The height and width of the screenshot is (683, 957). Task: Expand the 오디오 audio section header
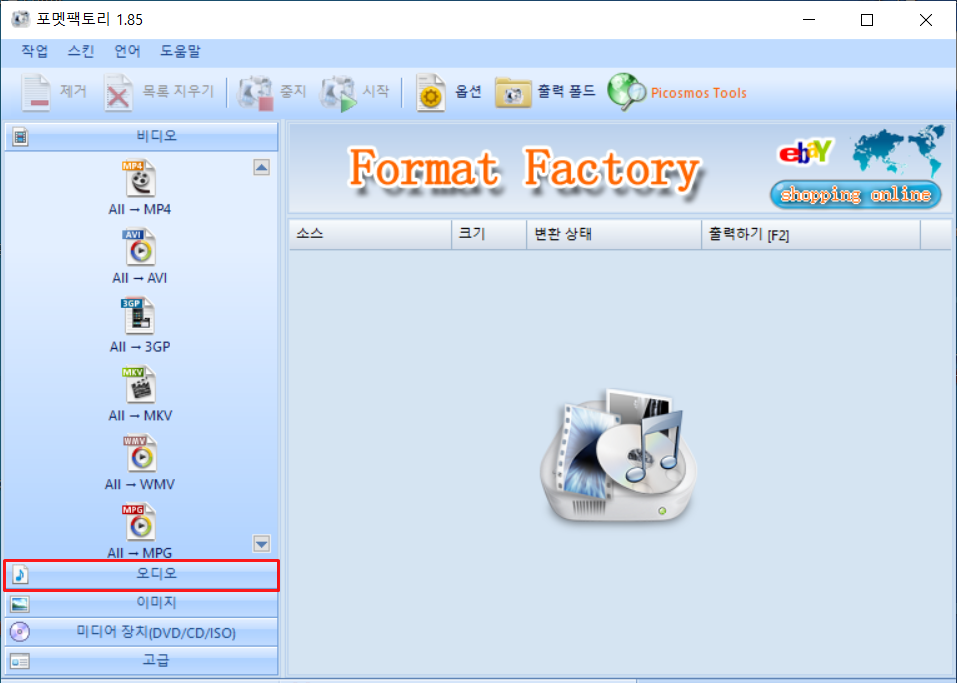(x=142, y=575)
